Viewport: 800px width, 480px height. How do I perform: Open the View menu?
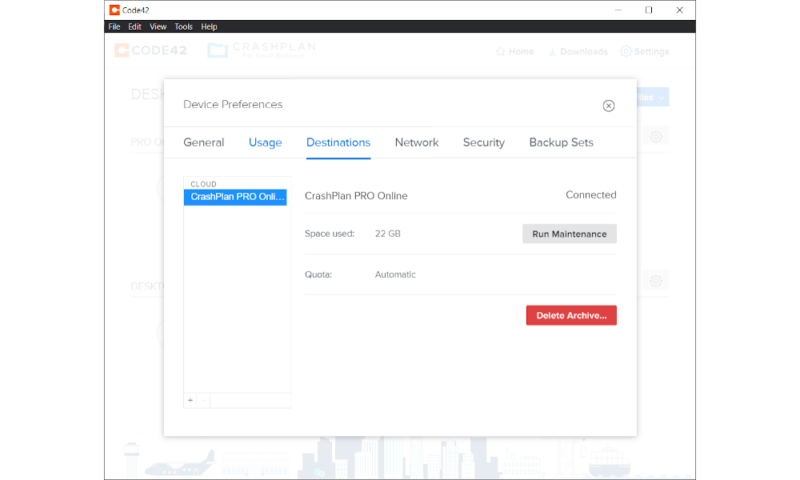[x=158, y=27]
